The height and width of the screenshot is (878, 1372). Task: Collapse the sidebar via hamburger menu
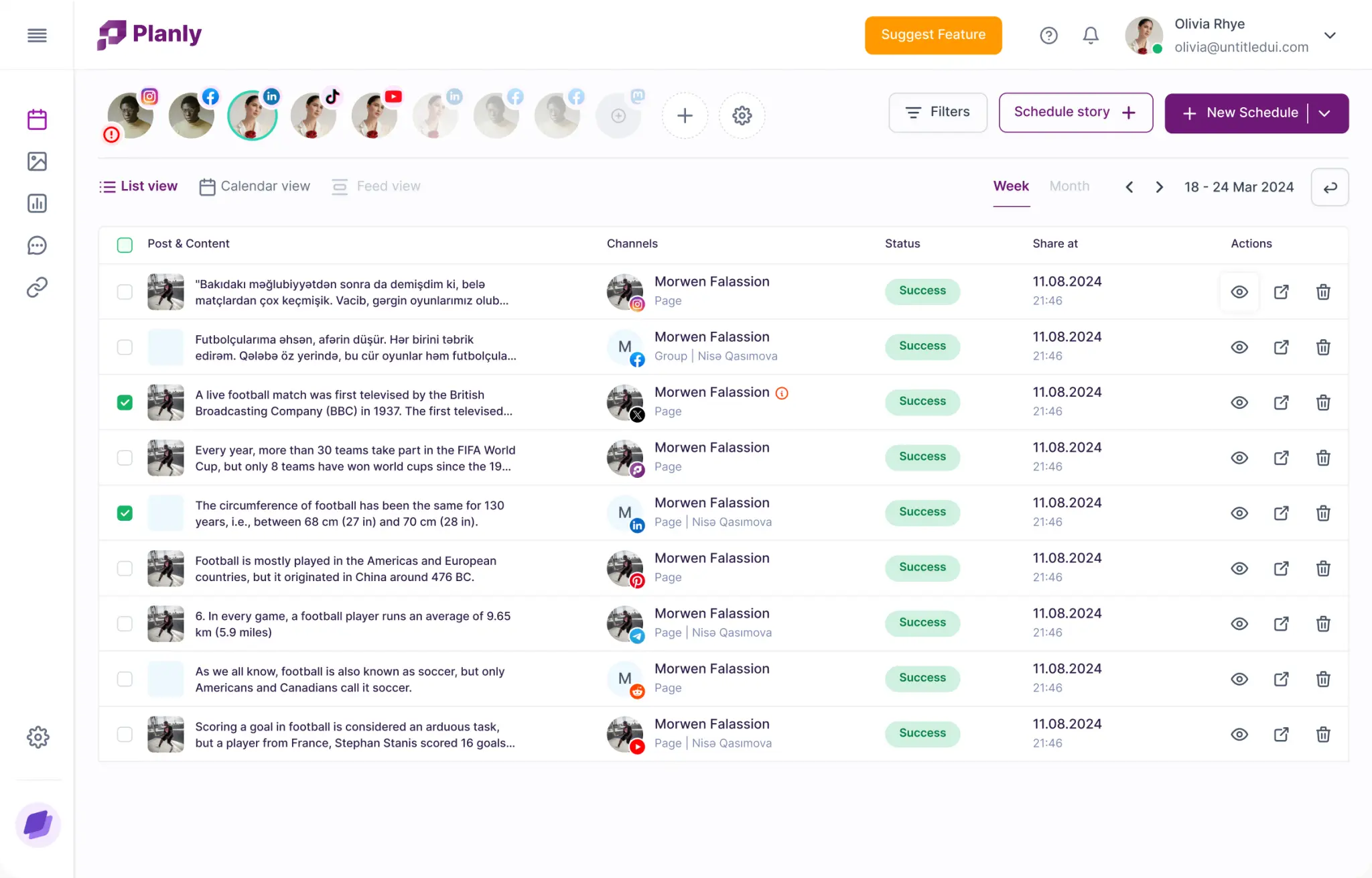(37, 35)
